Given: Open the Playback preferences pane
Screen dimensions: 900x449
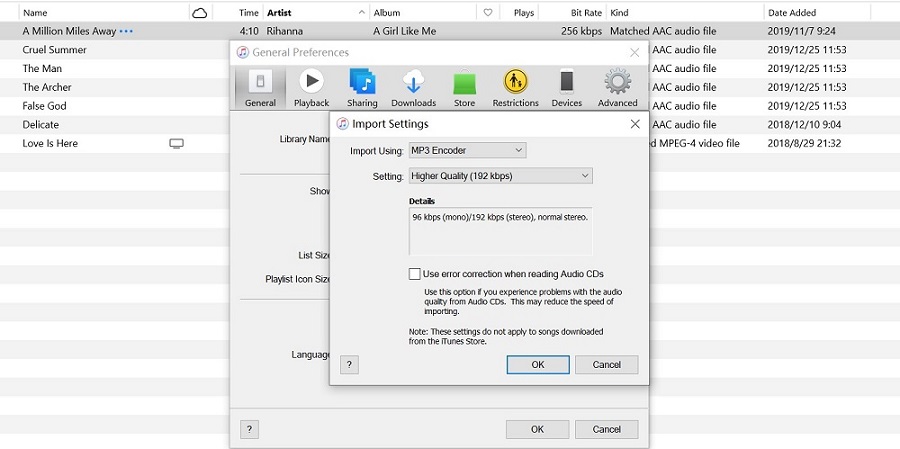Looking at the screenshot, I should tap(311, 87).
